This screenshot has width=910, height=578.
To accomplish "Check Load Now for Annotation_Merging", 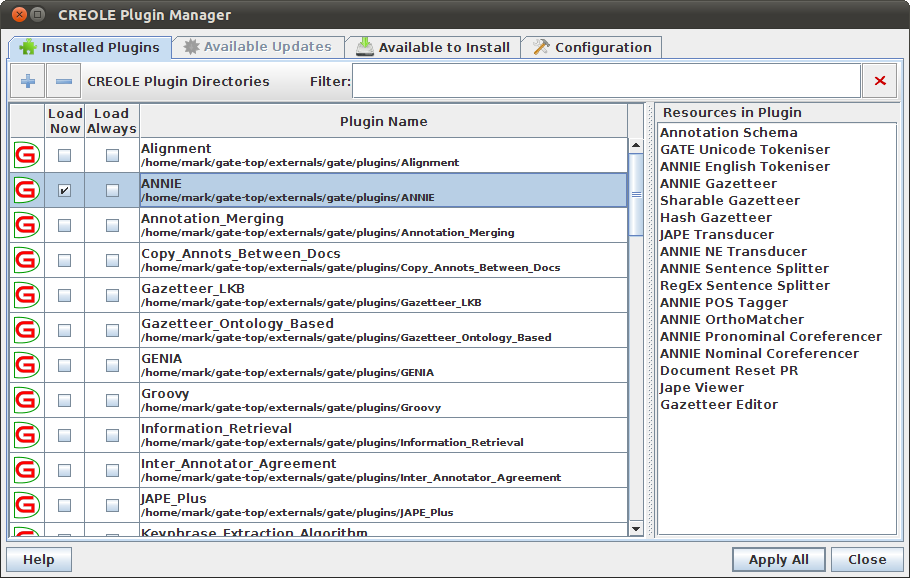I will click(64, 225).
